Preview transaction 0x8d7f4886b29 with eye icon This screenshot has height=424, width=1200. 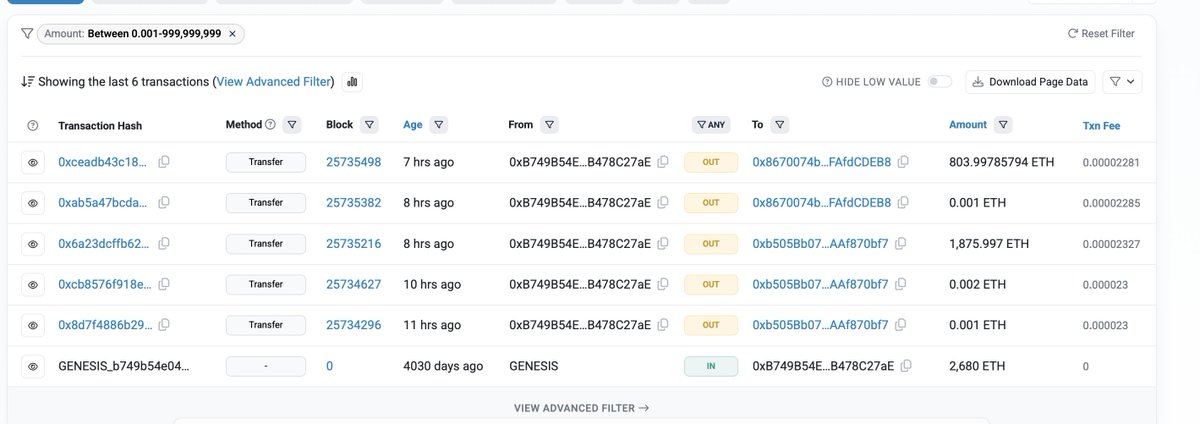[32, 325]
